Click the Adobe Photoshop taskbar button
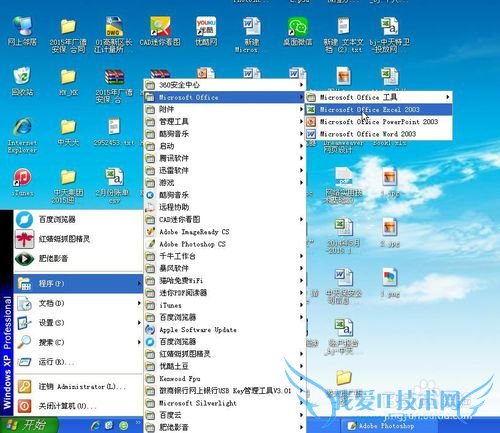500x433 pixels. pos(389,426)
